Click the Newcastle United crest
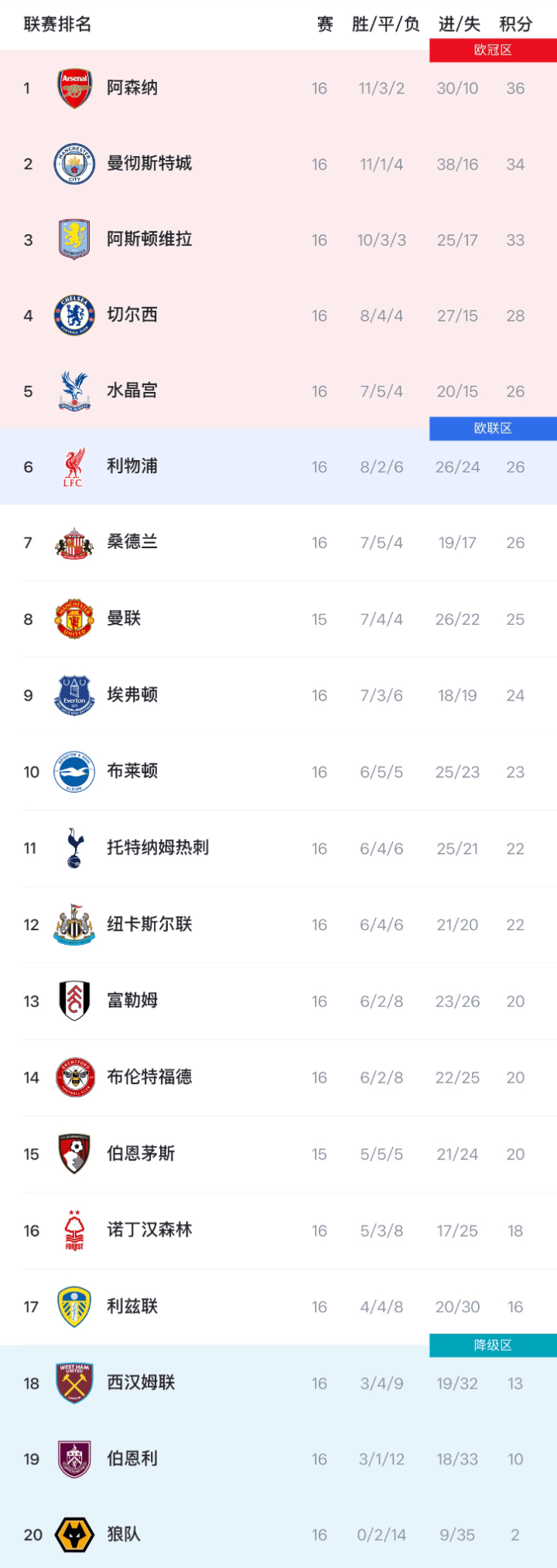557x1568 pixels. click(74, 925)
